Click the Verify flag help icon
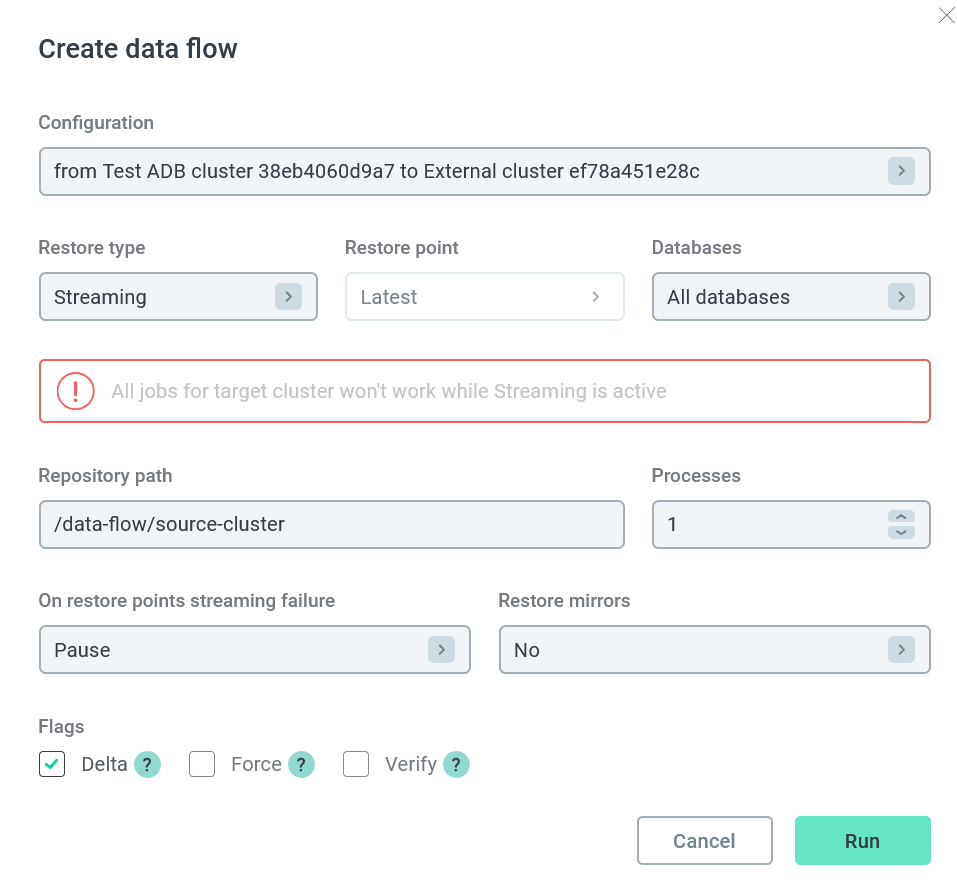 click(x=456, y=764)
